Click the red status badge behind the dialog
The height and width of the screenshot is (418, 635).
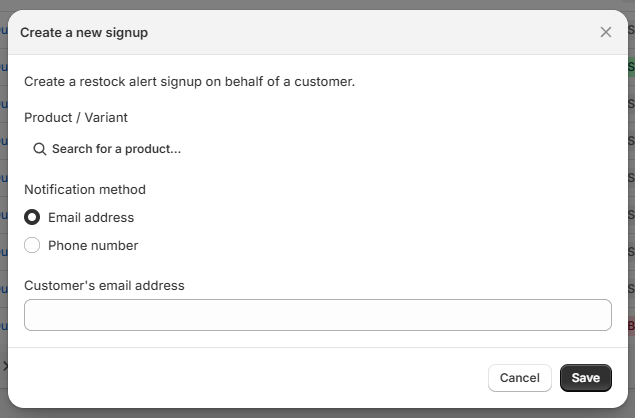(x=631, y=326)
